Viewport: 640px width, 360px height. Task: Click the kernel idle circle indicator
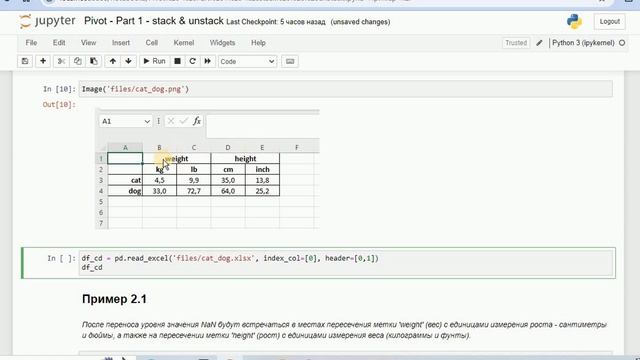(x=622, y=43)
